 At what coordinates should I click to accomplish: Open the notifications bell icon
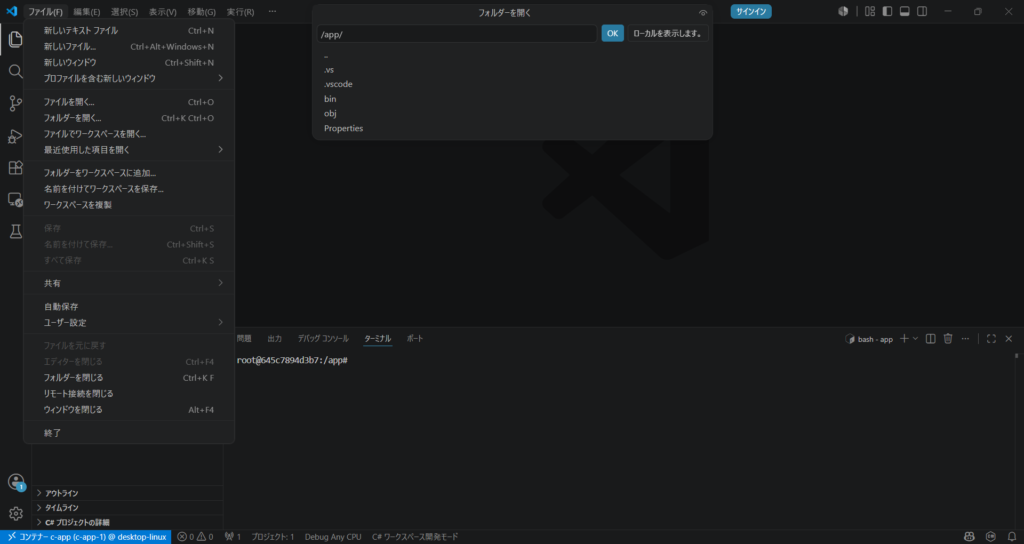pyautogui.click(x=1012, y=537)
